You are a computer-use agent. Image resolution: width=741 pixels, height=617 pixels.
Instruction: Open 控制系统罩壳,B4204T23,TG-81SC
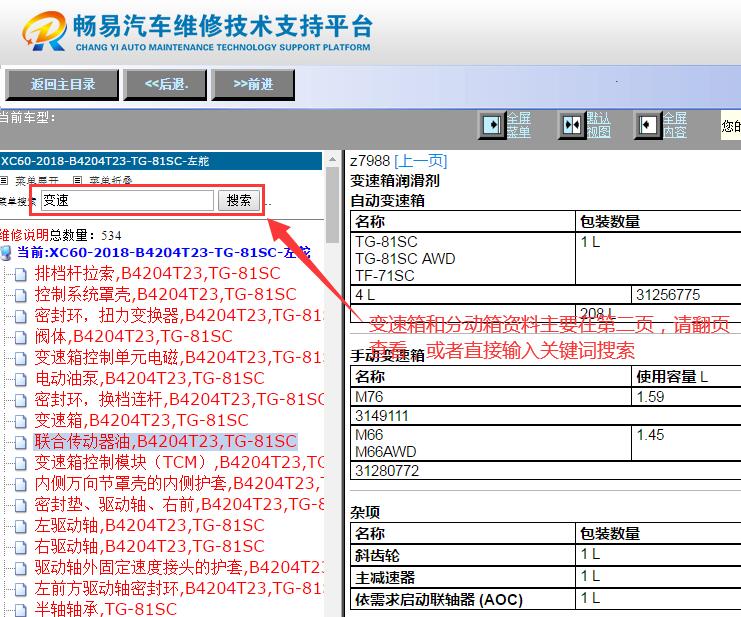click(x=165, y=294)
